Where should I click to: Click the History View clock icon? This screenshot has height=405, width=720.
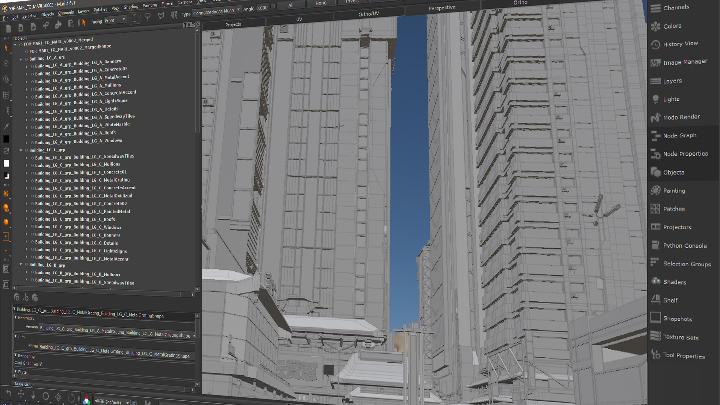pyautogui.click(x=653, y=44)
